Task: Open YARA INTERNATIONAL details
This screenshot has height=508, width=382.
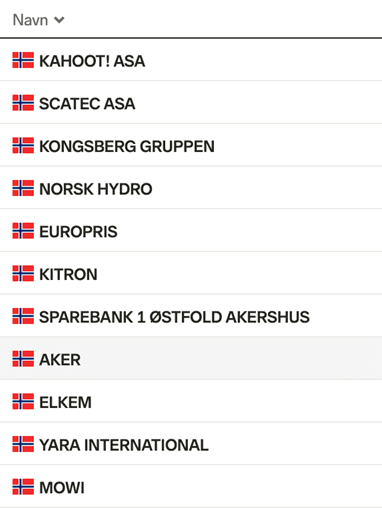Action: [x=124, y=445]
